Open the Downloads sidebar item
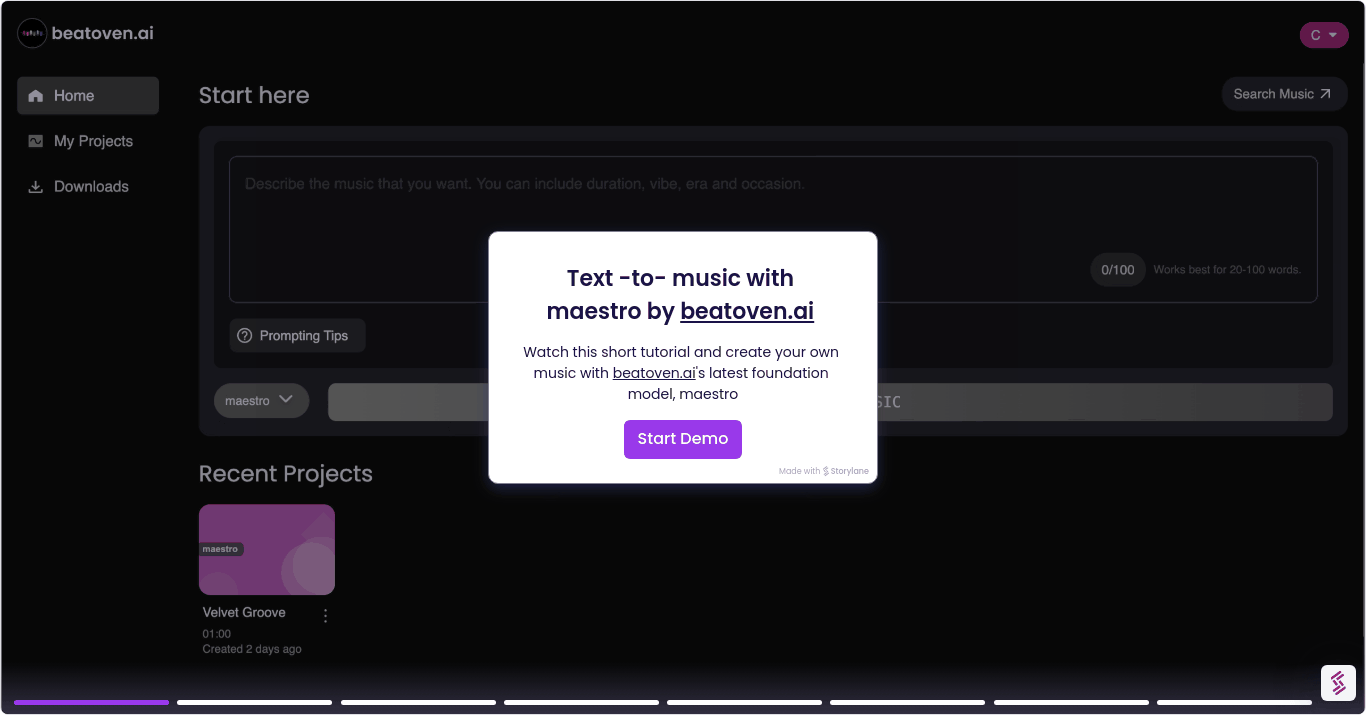 point(90,186)
